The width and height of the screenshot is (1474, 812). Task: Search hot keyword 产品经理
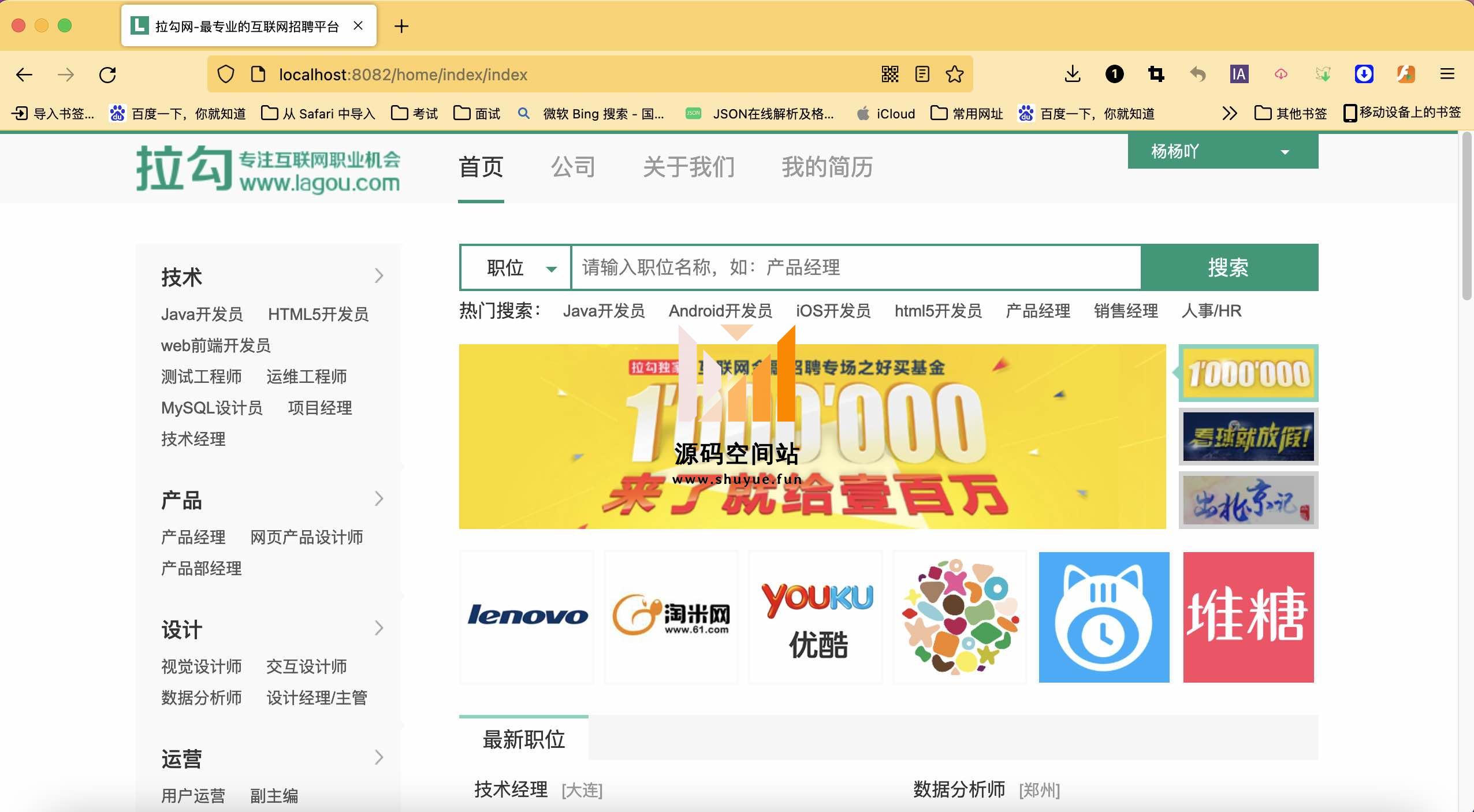pos(1038,311)
